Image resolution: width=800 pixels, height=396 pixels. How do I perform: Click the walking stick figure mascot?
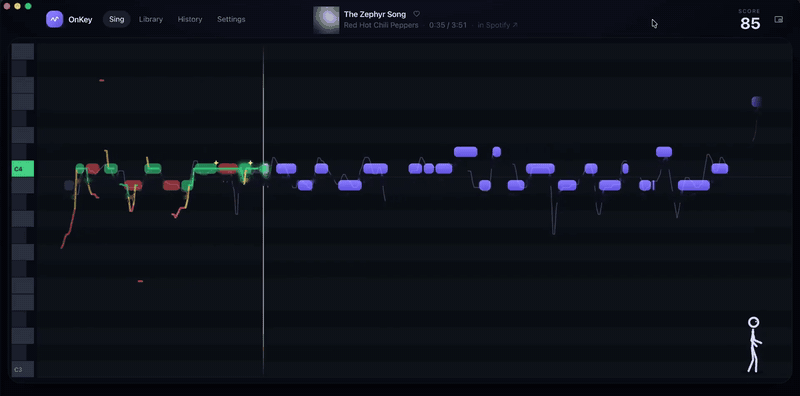pyautogui.click(x=754, y=344)
